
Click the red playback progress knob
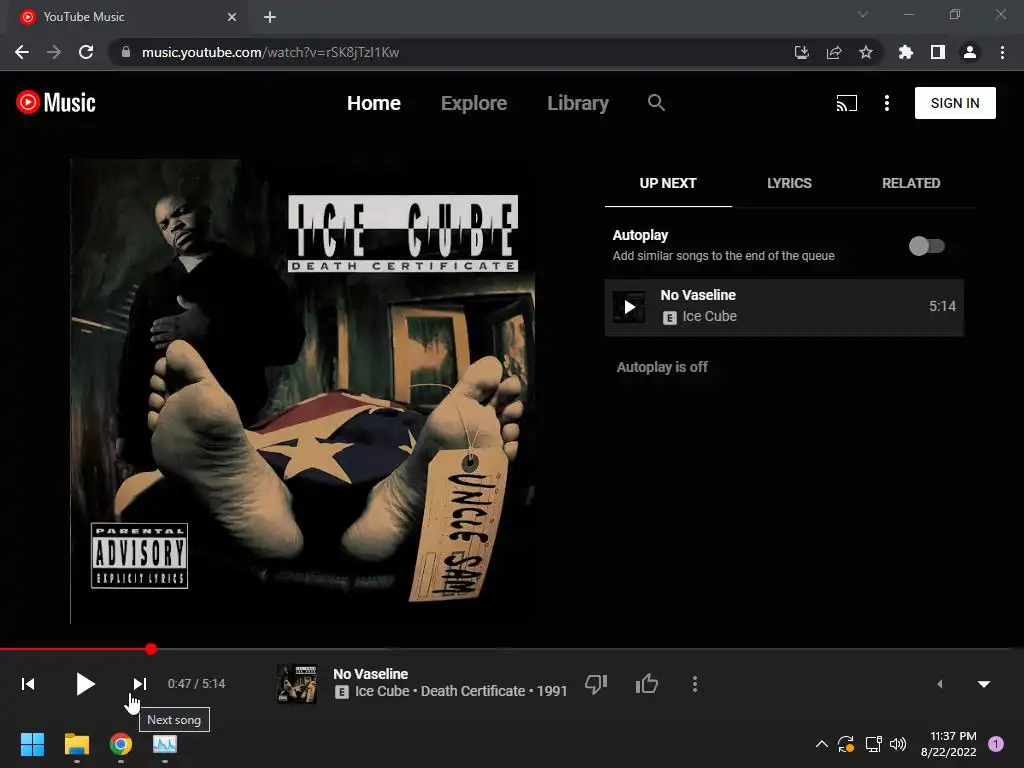pos(151,648)
